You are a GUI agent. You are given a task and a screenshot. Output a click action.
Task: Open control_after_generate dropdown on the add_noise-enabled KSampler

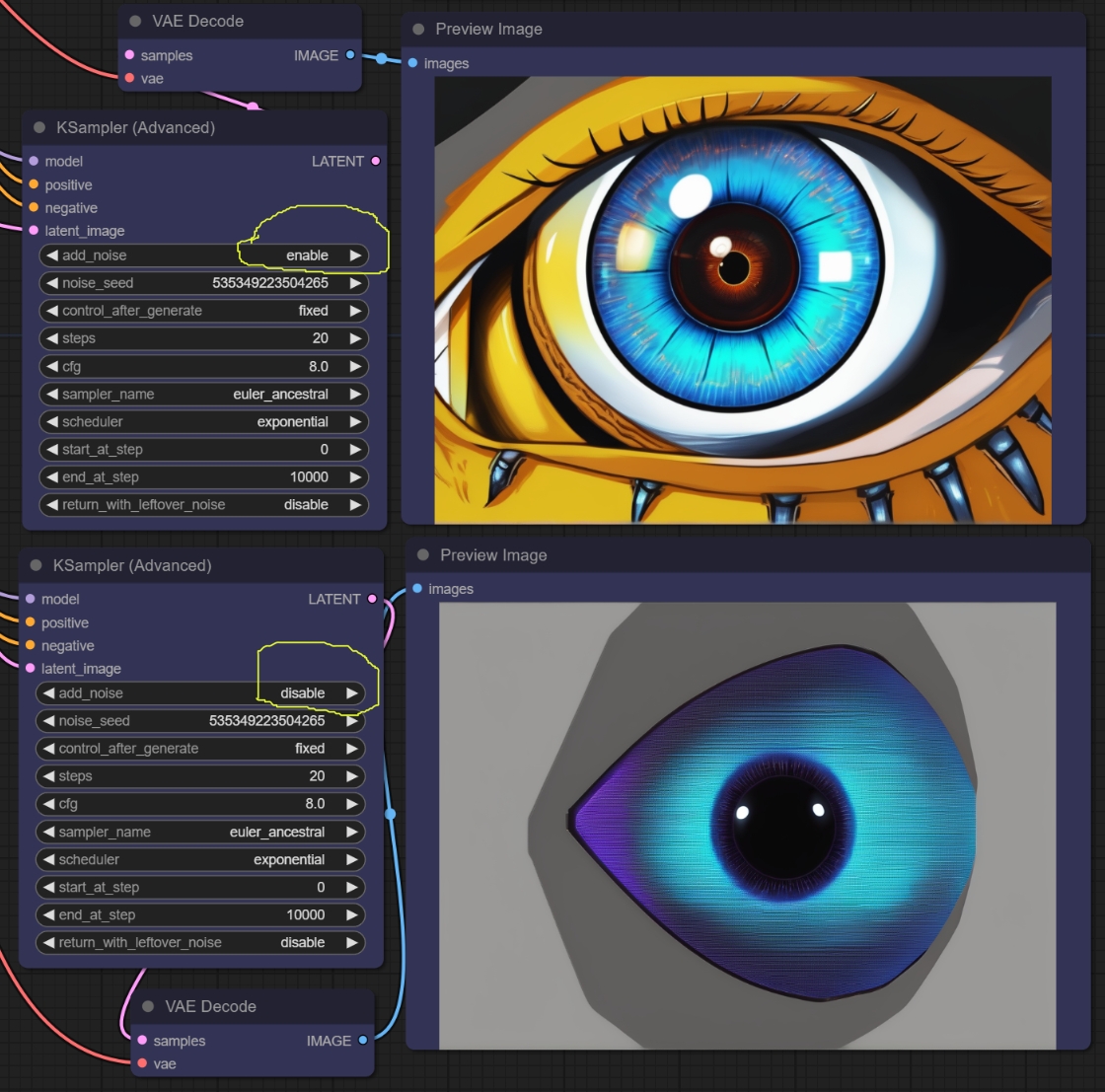204,311
